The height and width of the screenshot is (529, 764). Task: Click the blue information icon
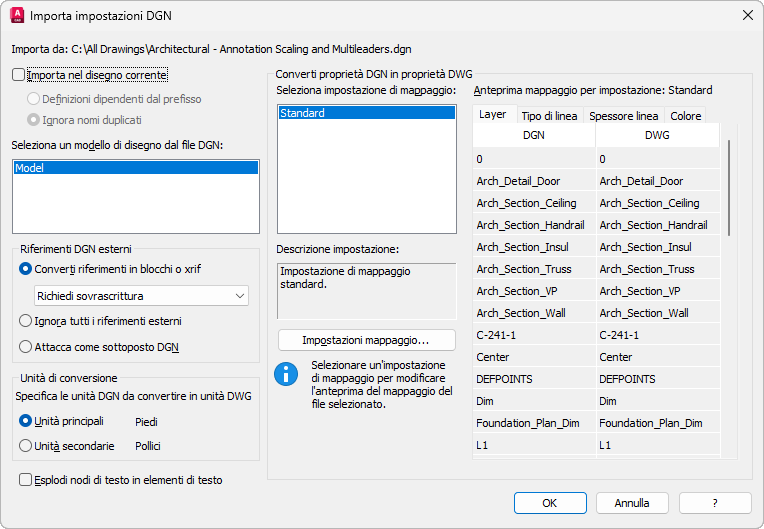(x=287, y=374)
